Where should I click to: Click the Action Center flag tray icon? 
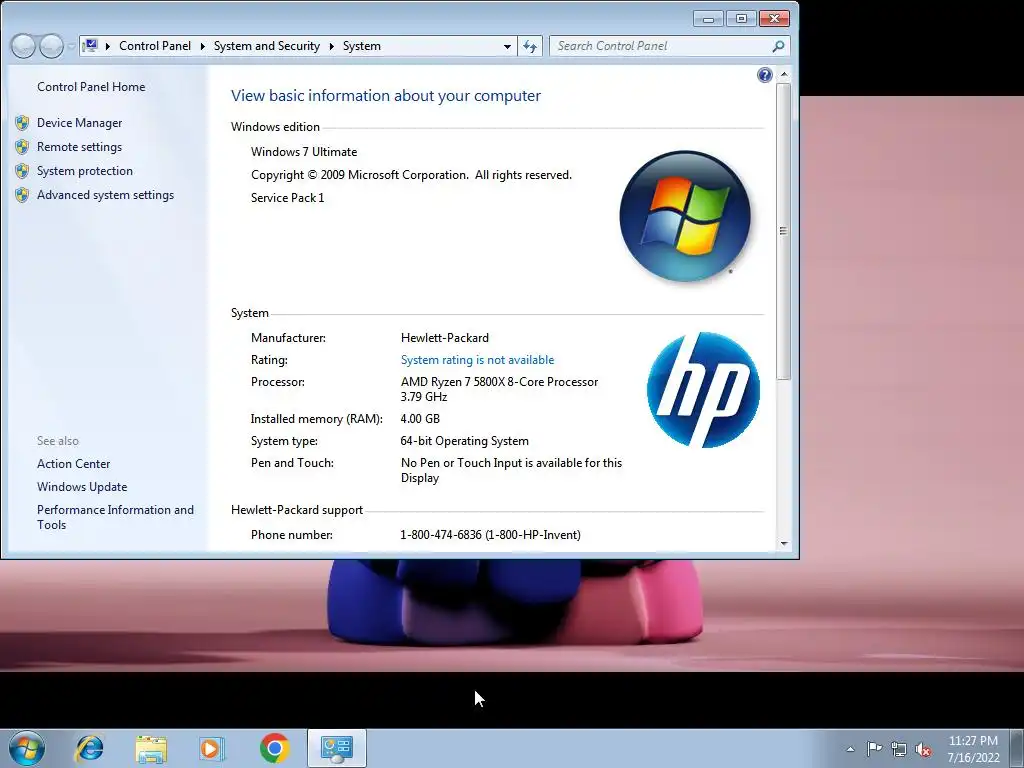[x=874, y=749]
